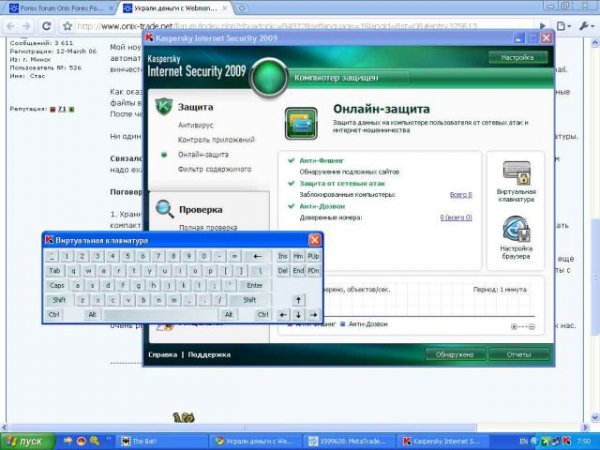Screen dimensions: 600x450
Task: Open Проверка section
Action: (201, 209)
